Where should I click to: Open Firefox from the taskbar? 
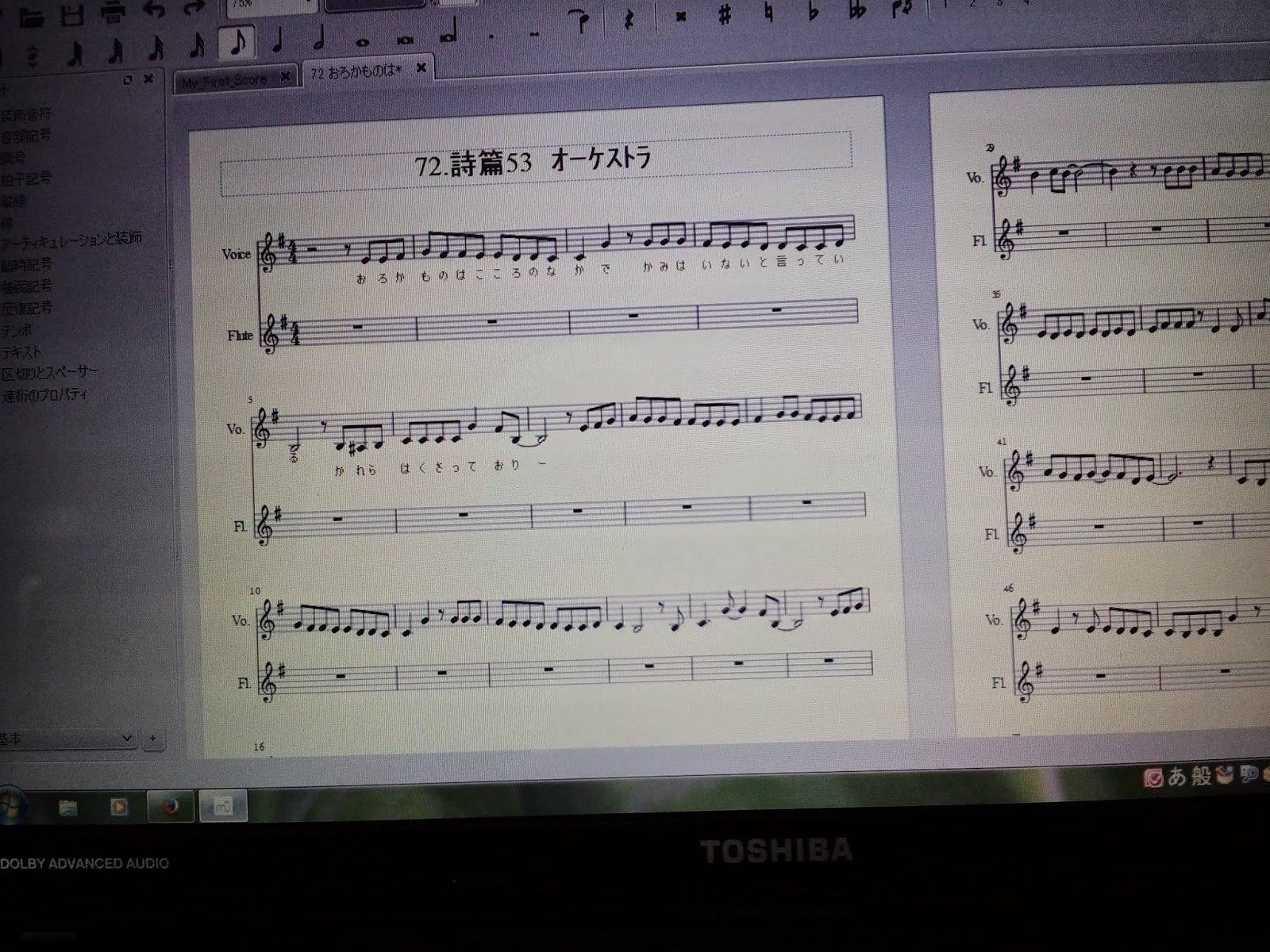pyautogui.click(x=170, y=807)
